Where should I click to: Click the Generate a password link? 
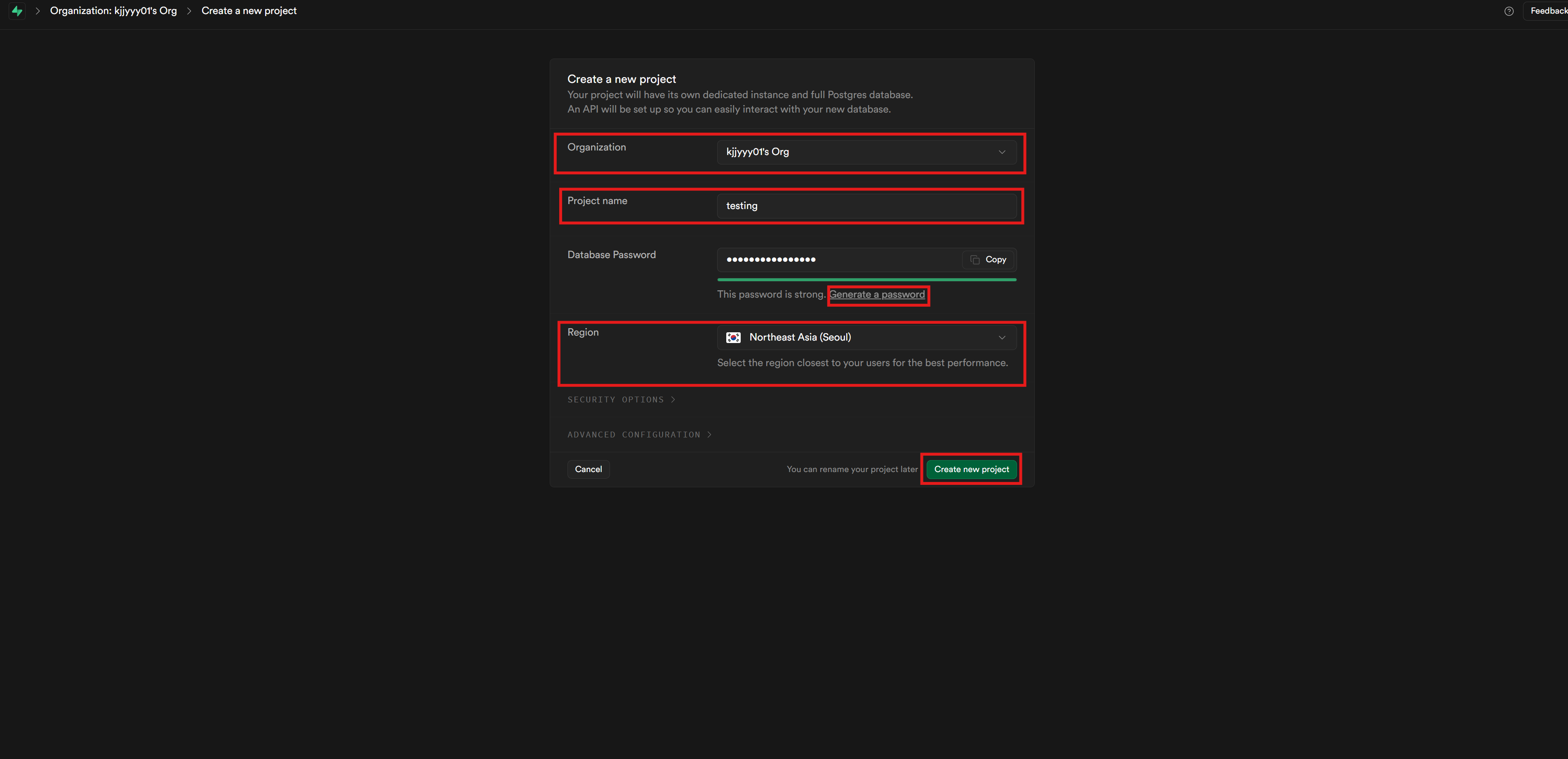coord(876,295)
